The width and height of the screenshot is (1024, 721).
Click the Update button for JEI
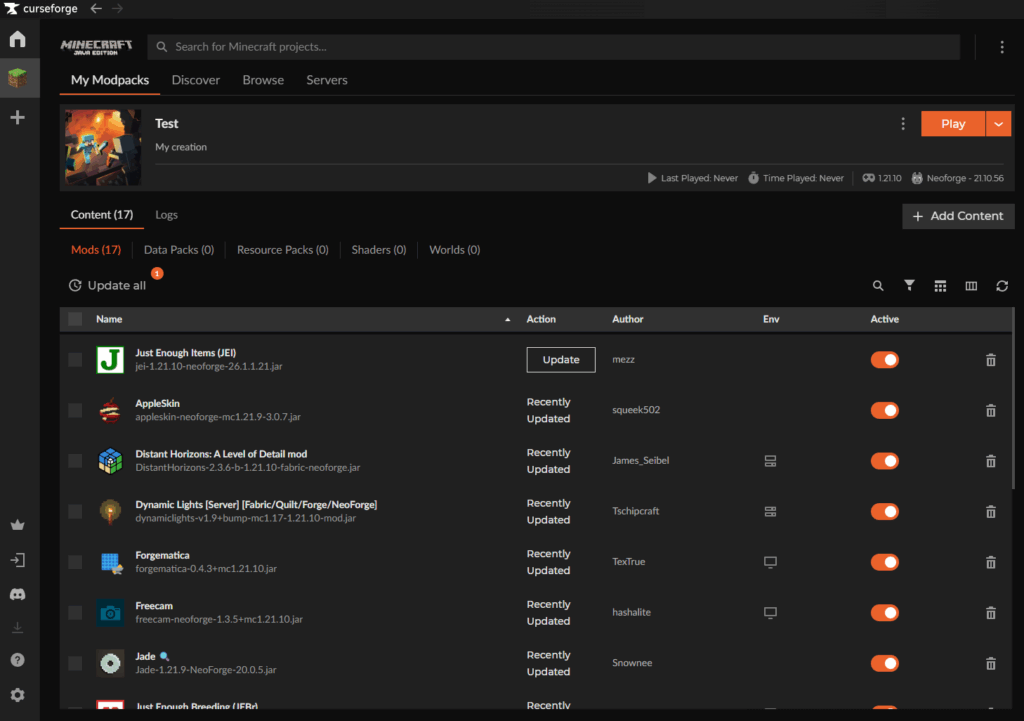tap(560, 360)
